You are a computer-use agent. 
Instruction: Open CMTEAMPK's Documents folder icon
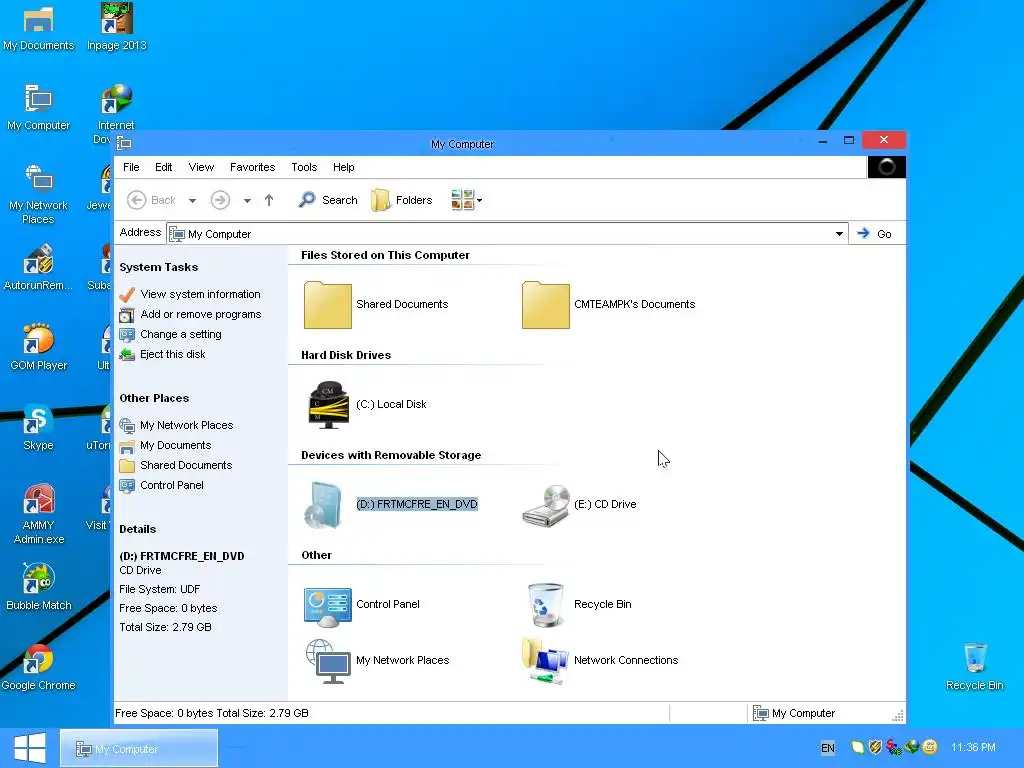point(546,305)
